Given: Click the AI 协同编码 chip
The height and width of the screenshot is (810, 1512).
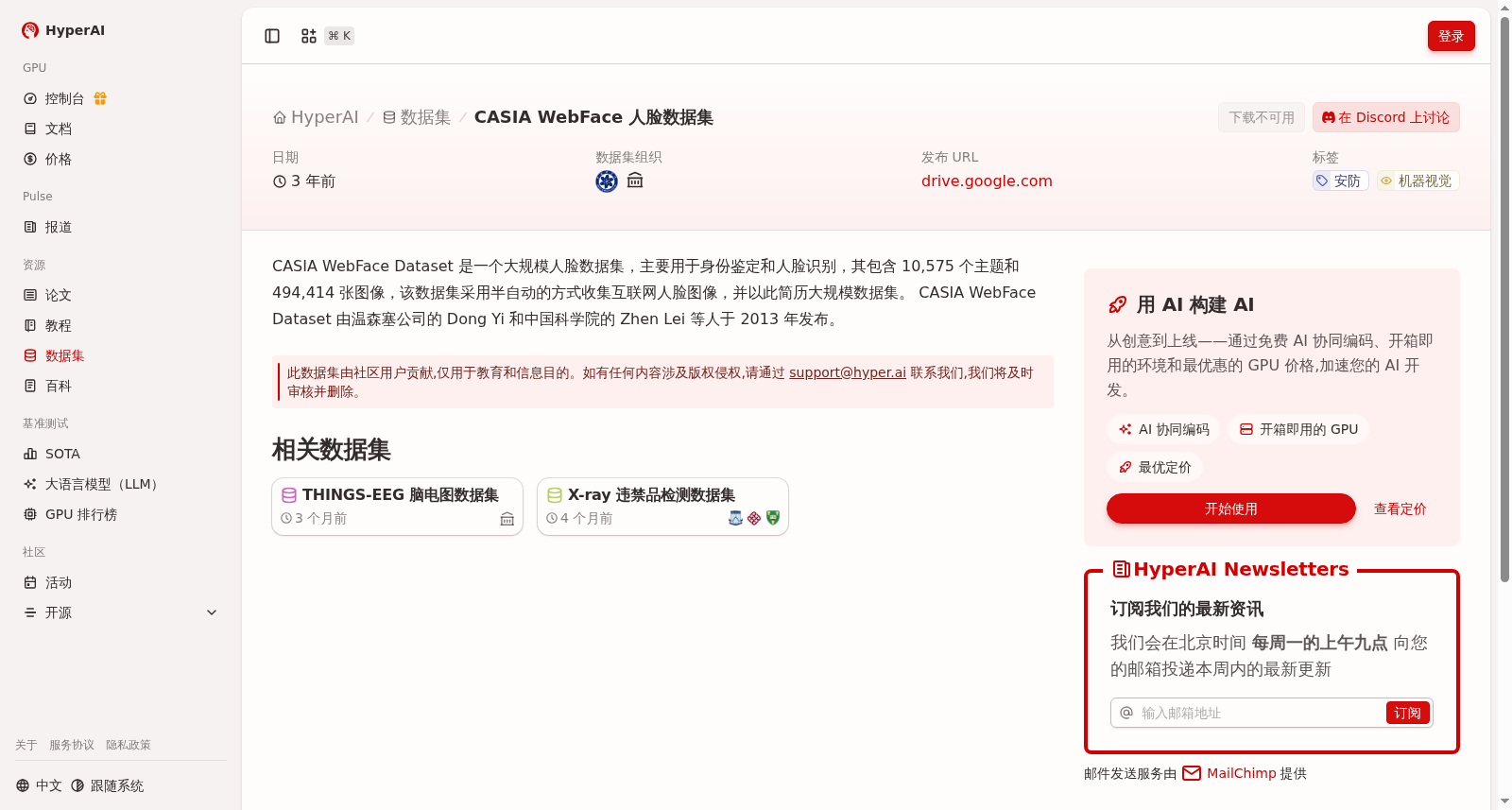Looking at the screenshot, I should coord(1163,429).
